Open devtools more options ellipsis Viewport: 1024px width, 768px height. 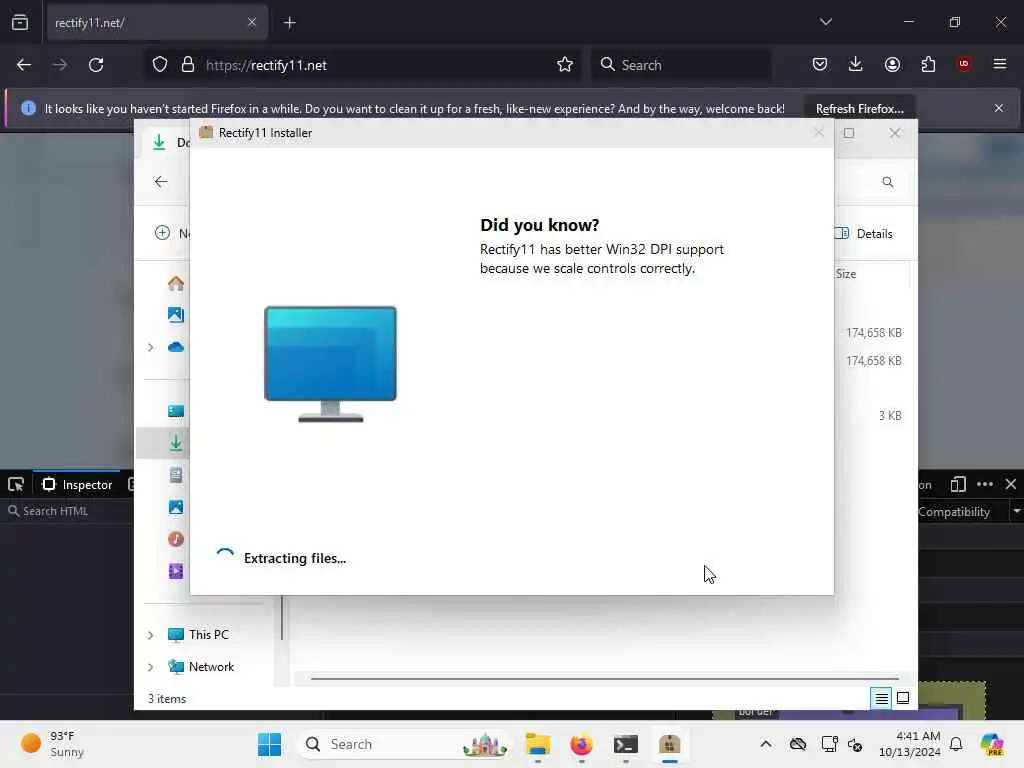[x=985, y=484]
